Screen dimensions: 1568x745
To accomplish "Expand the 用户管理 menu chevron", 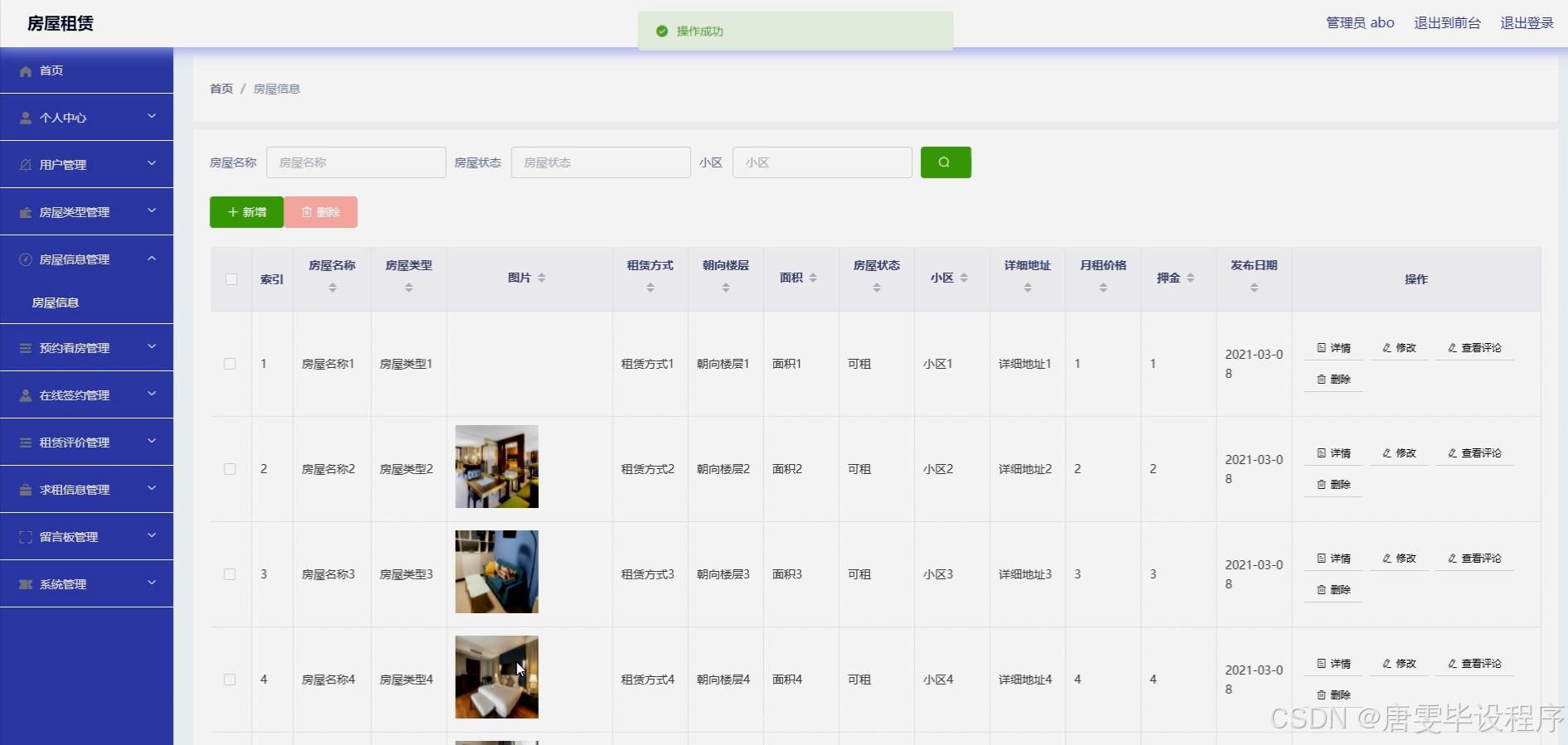I will coord(152,164).
